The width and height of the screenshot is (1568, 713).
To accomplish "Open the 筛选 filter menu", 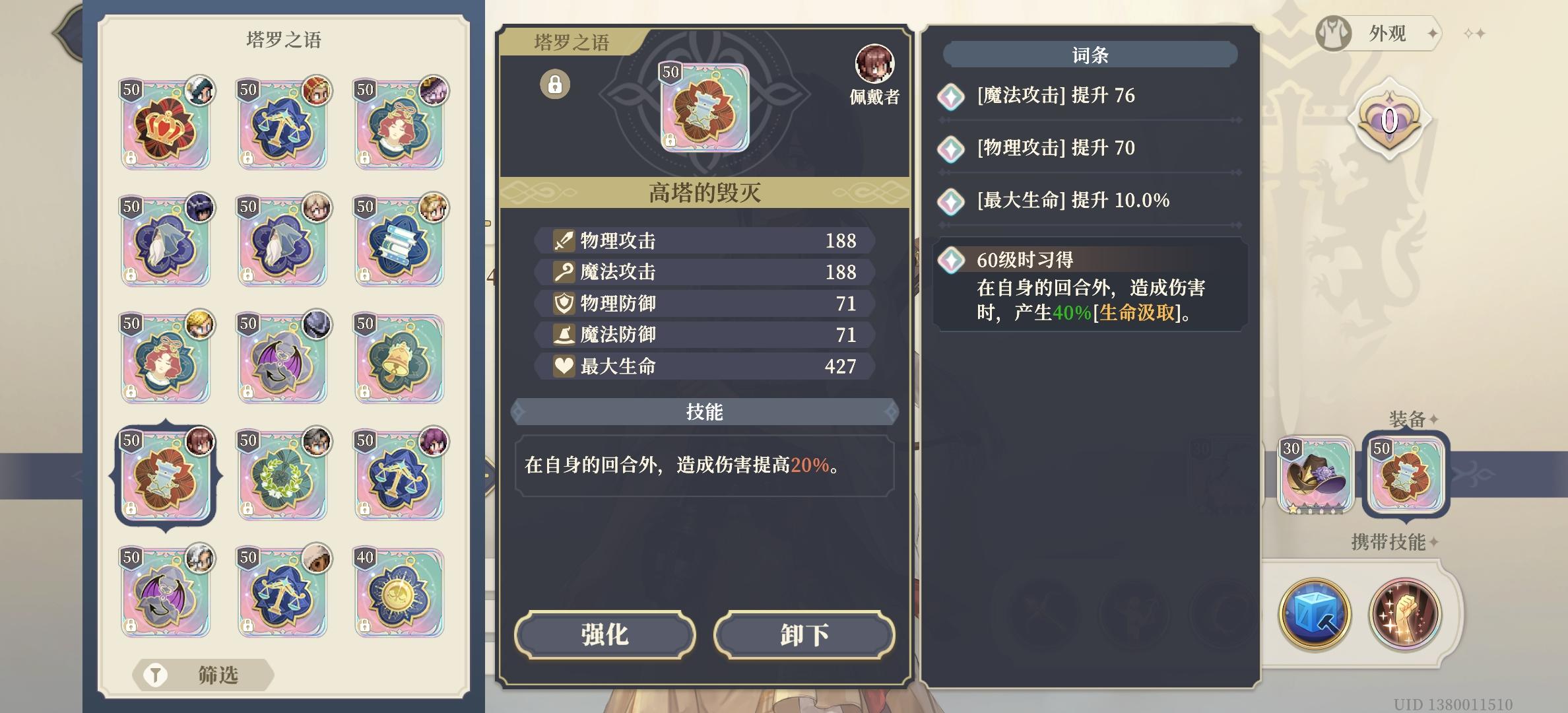I will tap(203, 675).
